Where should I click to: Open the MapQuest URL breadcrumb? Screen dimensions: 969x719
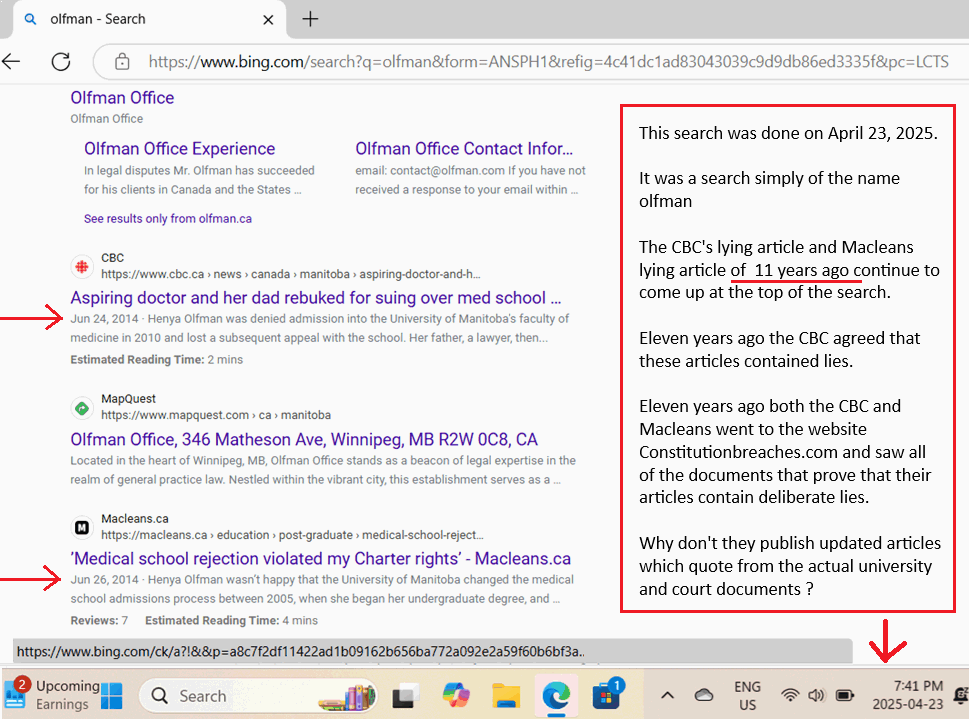click(x=216, y=415)
